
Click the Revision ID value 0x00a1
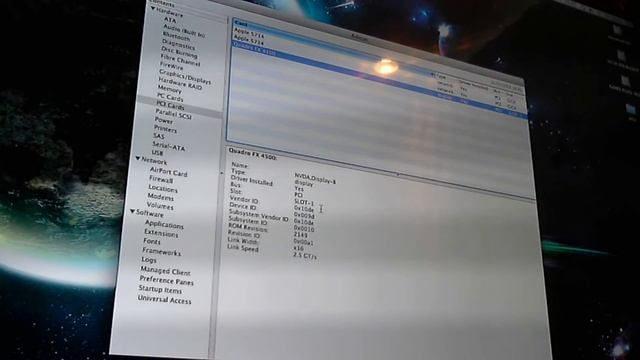303,242
